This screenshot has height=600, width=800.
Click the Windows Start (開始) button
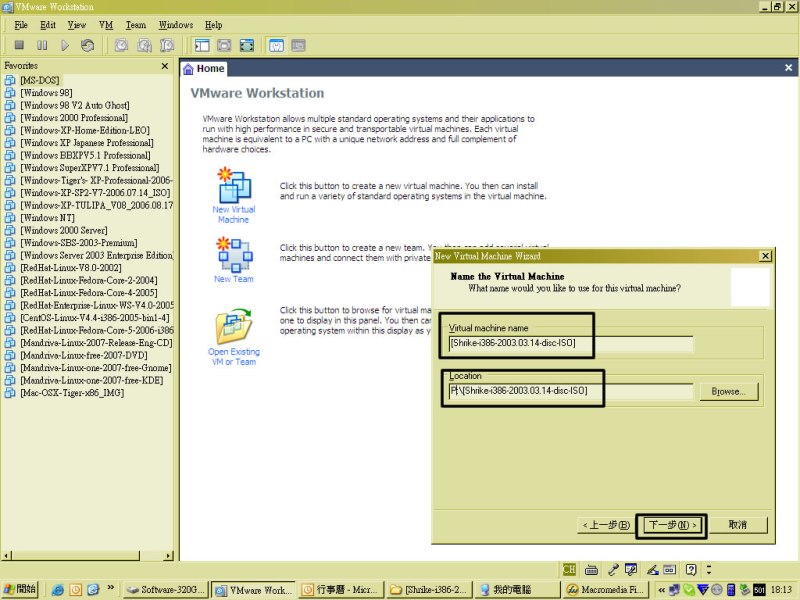coord(20,589)
